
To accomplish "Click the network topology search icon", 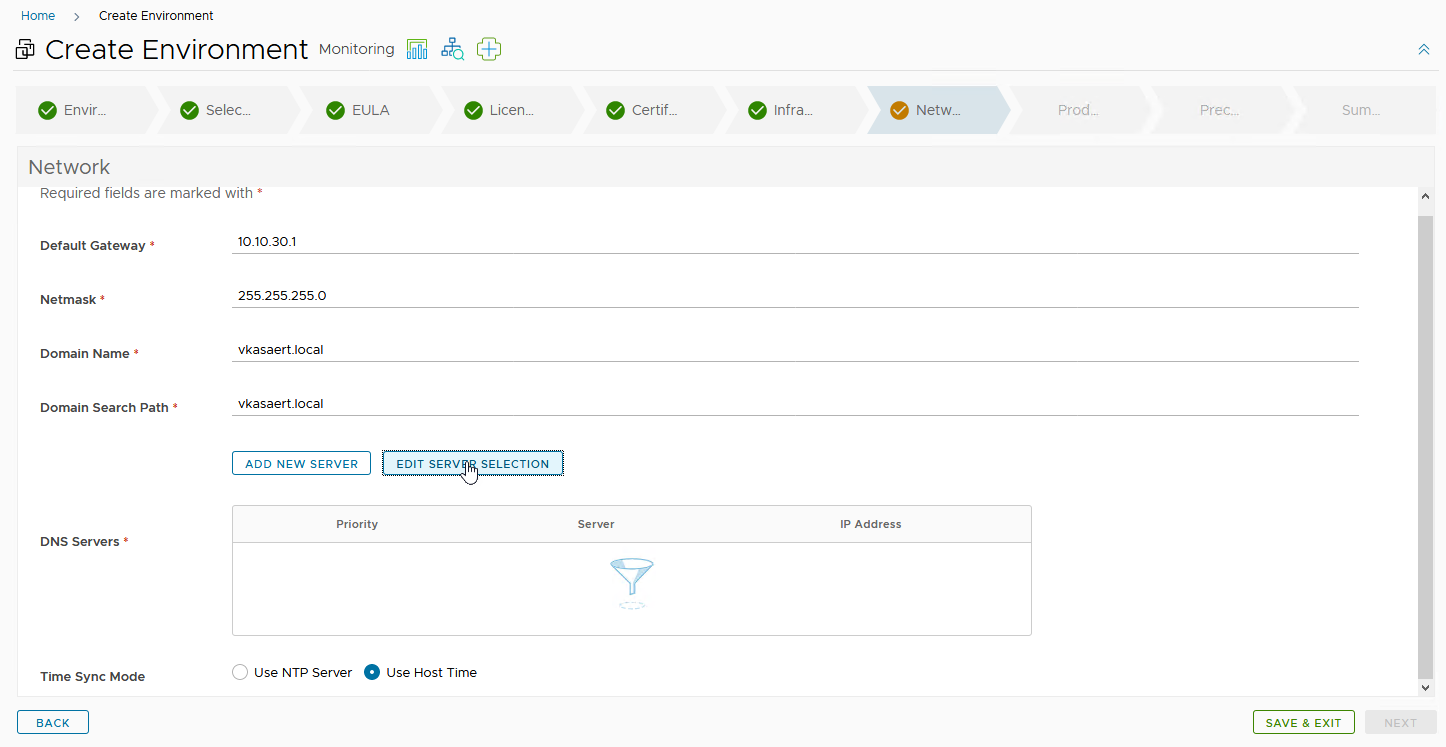I will [x=453, y=49].
